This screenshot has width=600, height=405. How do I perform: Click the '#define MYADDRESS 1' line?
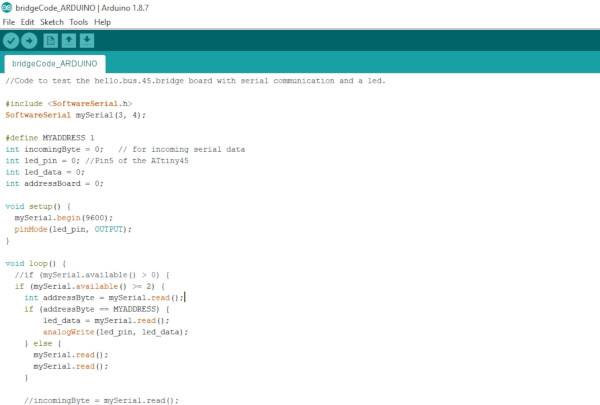(x=50, y=138)
